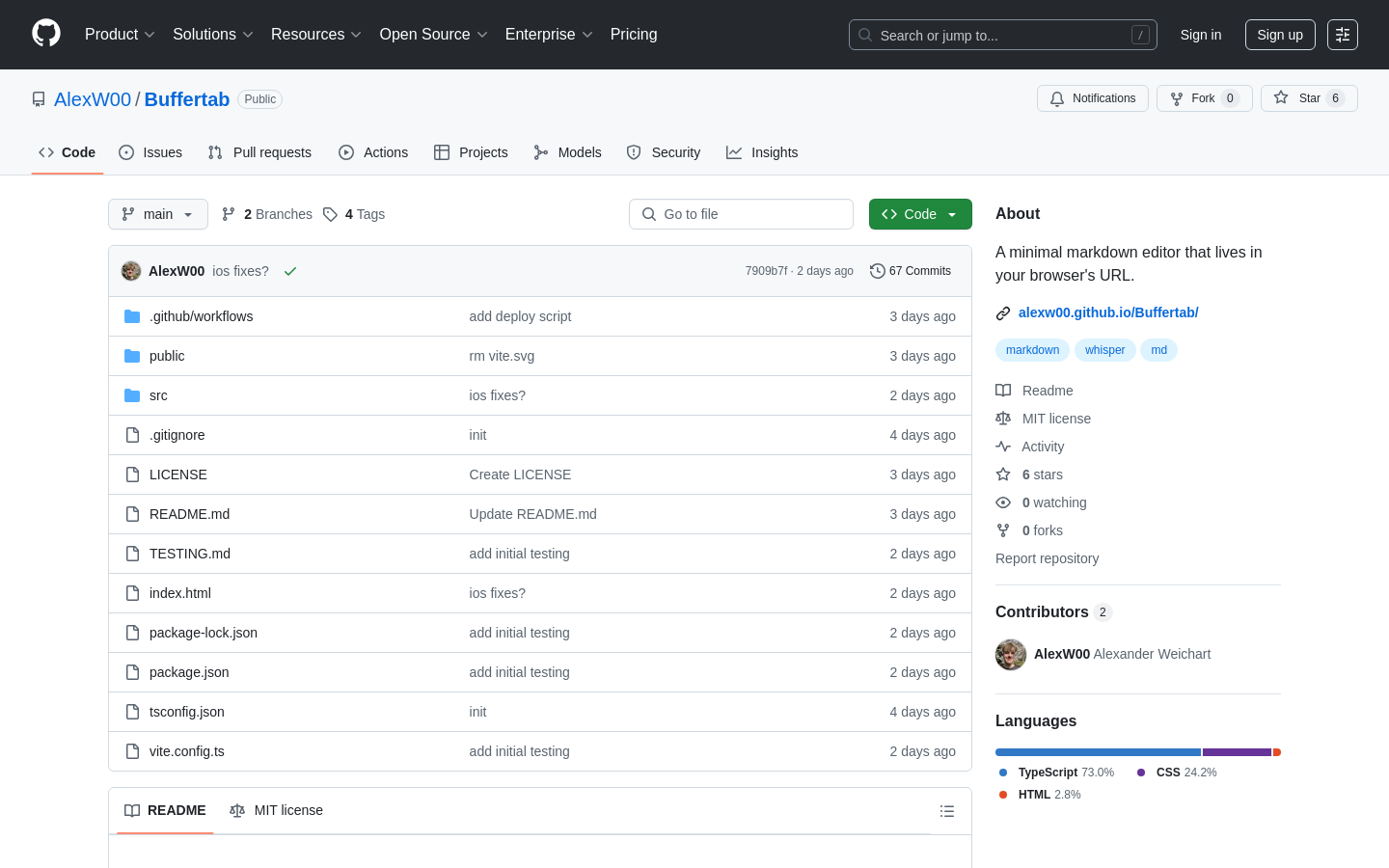Click the Report repository link
This screenshot has height=868, width=1389.
coord(1047,558)
